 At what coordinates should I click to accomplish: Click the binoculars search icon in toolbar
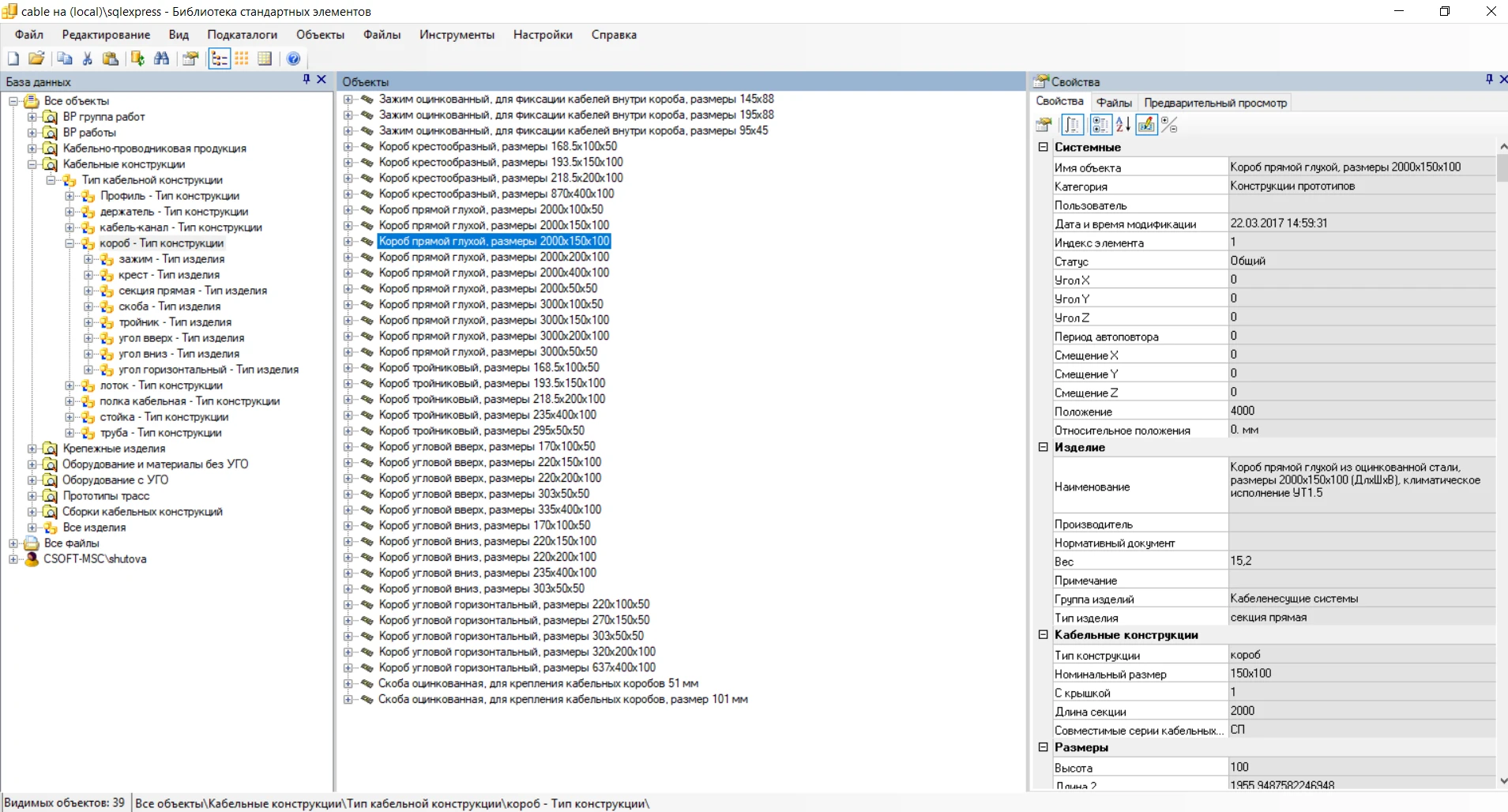tap(162, 58)
